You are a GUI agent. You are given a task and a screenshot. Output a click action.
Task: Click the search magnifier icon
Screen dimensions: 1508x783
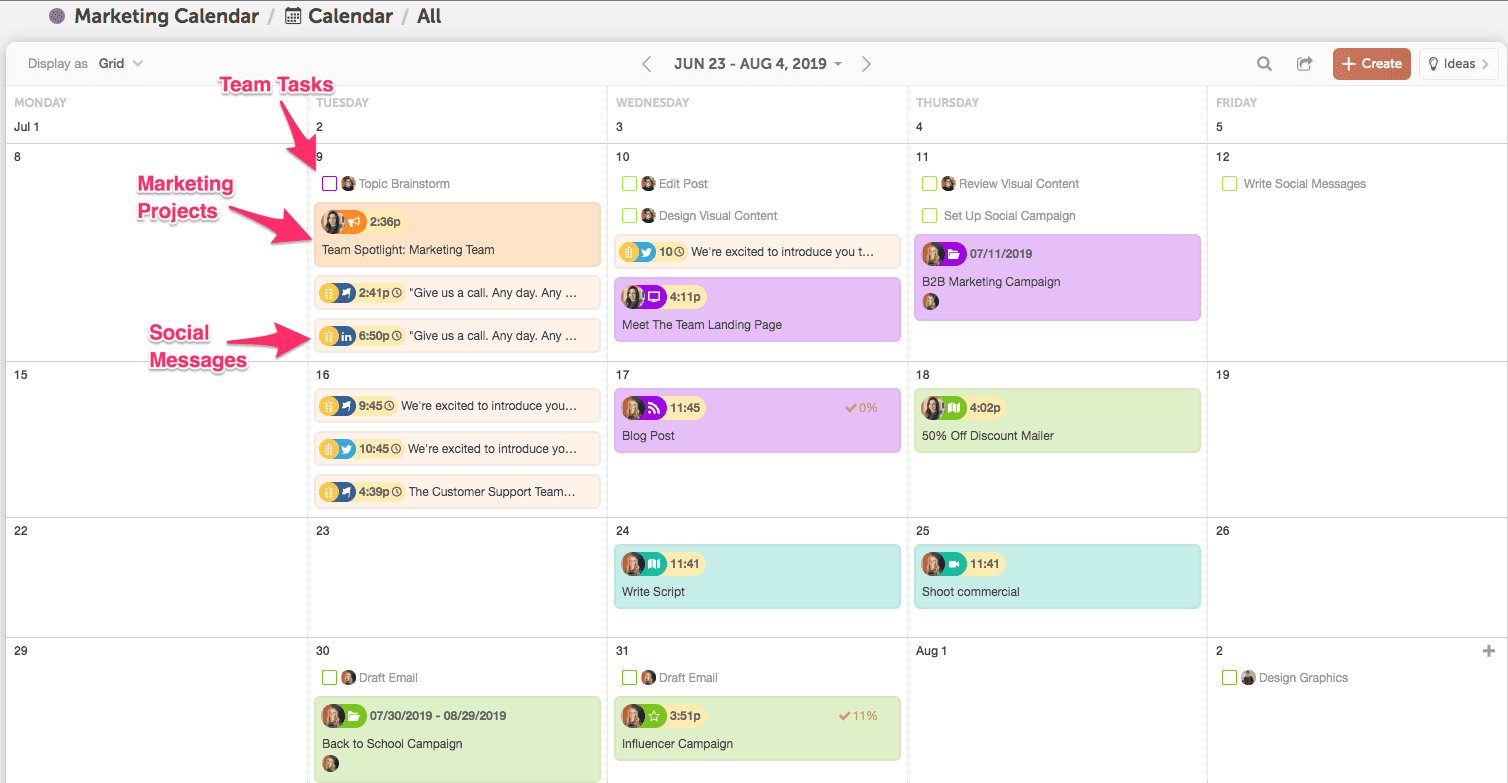click(1264, 64)
